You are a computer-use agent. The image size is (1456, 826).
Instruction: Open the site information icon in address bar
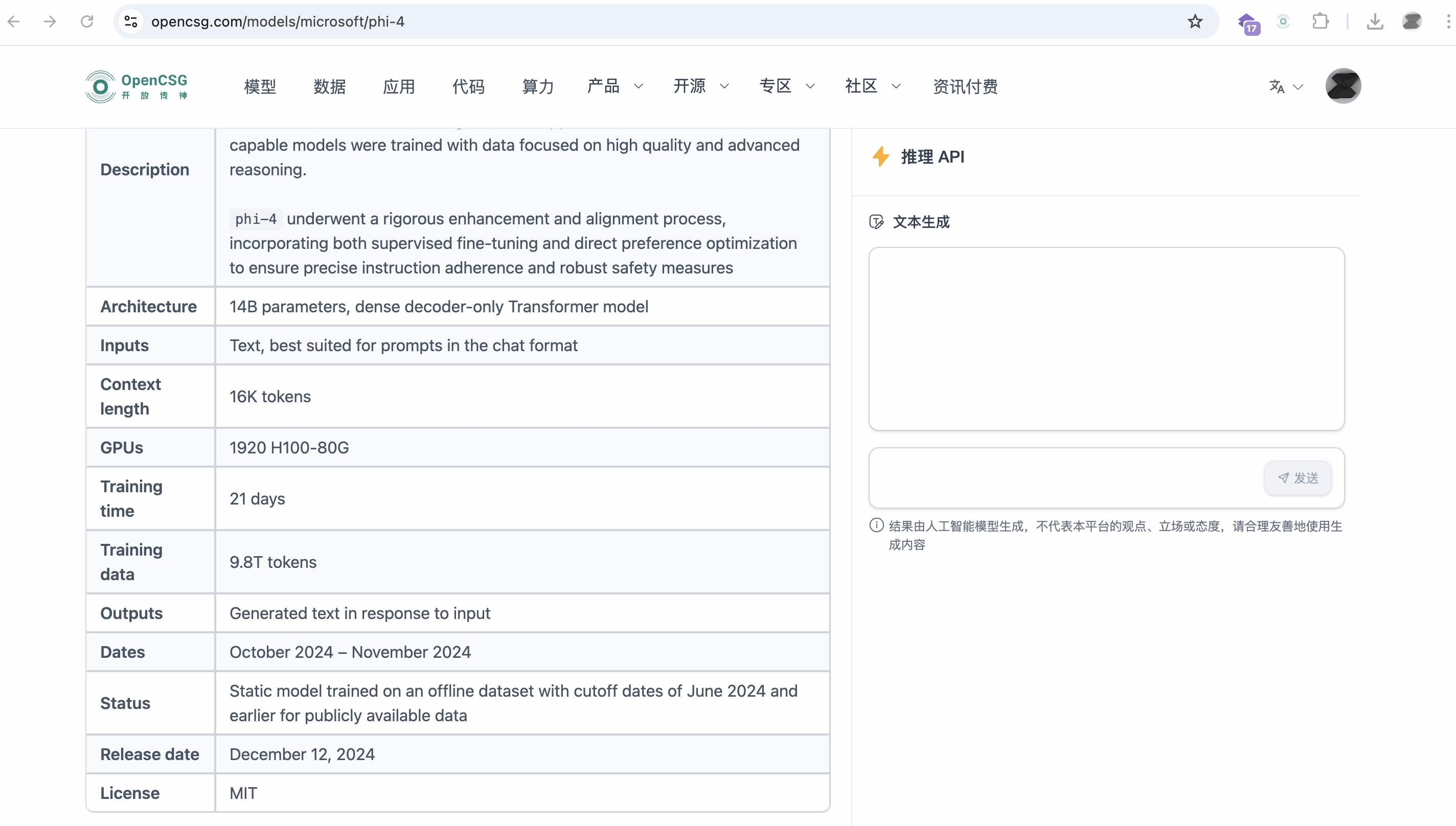click(x=131, y=21)
